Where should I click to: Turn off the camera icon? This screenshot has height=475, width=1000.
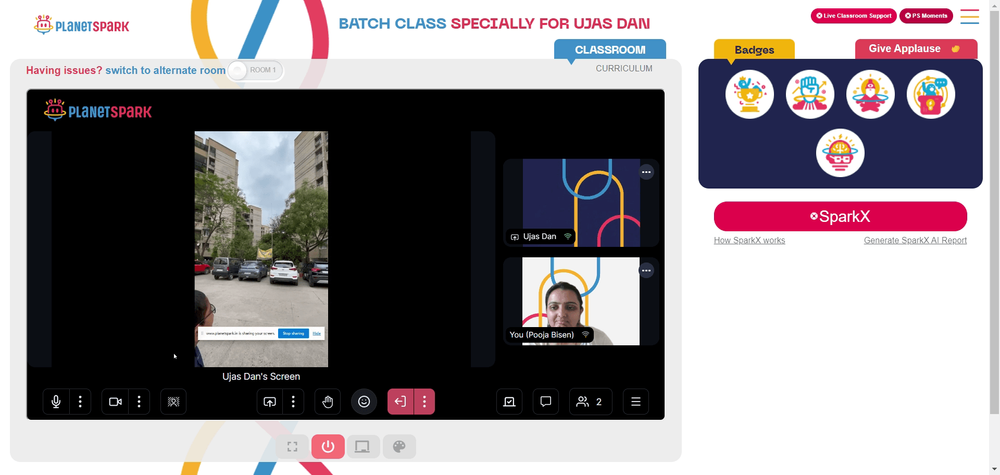(x=115, y=402)
